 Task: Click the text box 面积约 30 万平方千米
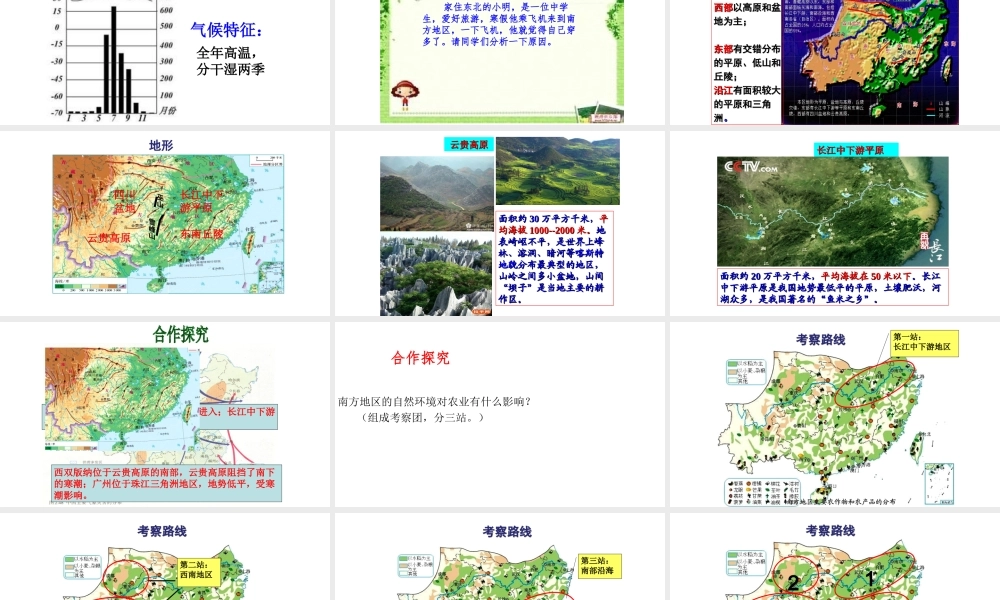[554, 258]
